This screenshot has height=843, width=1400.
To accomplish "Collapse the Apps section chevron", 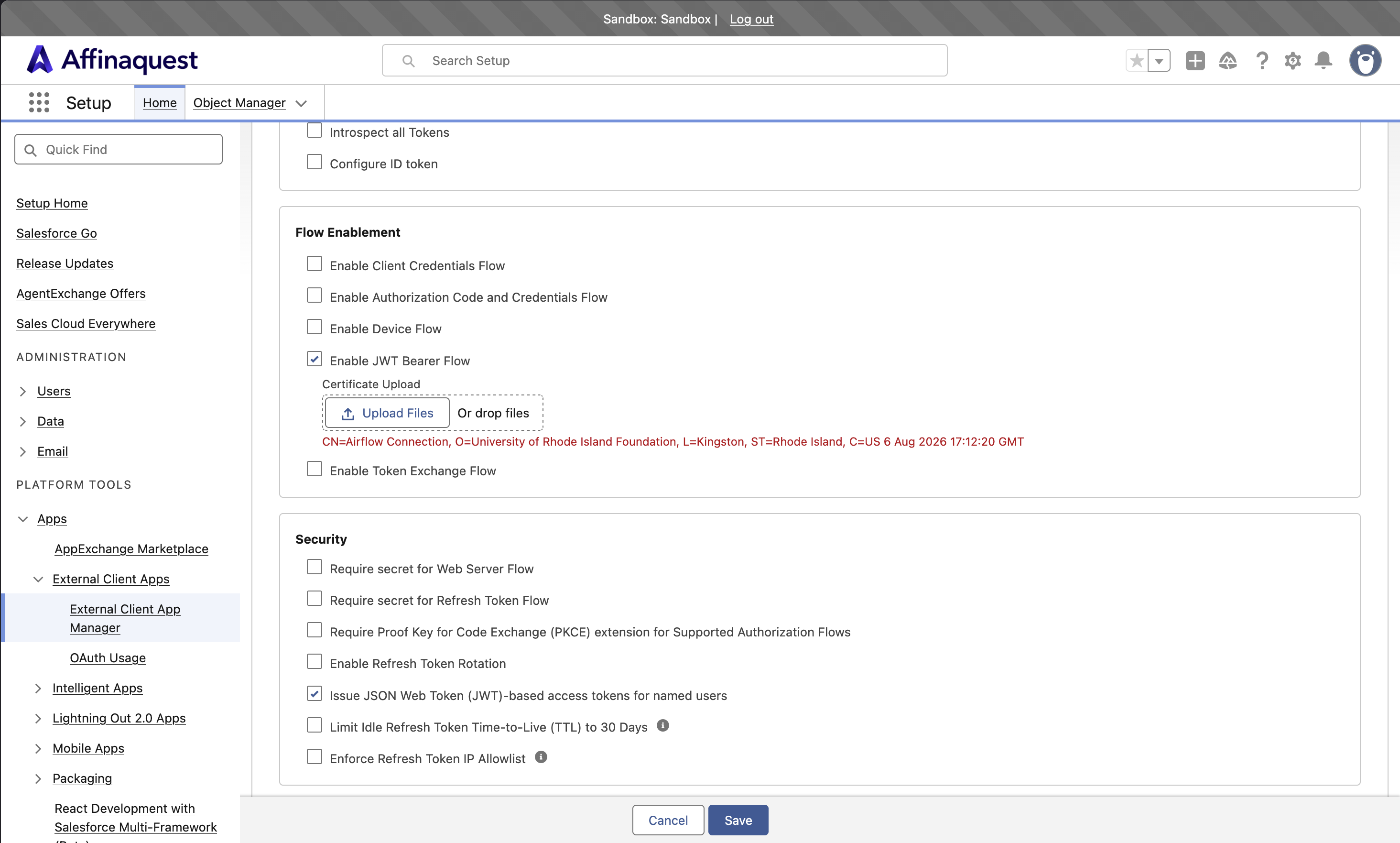I will [23, 519].
